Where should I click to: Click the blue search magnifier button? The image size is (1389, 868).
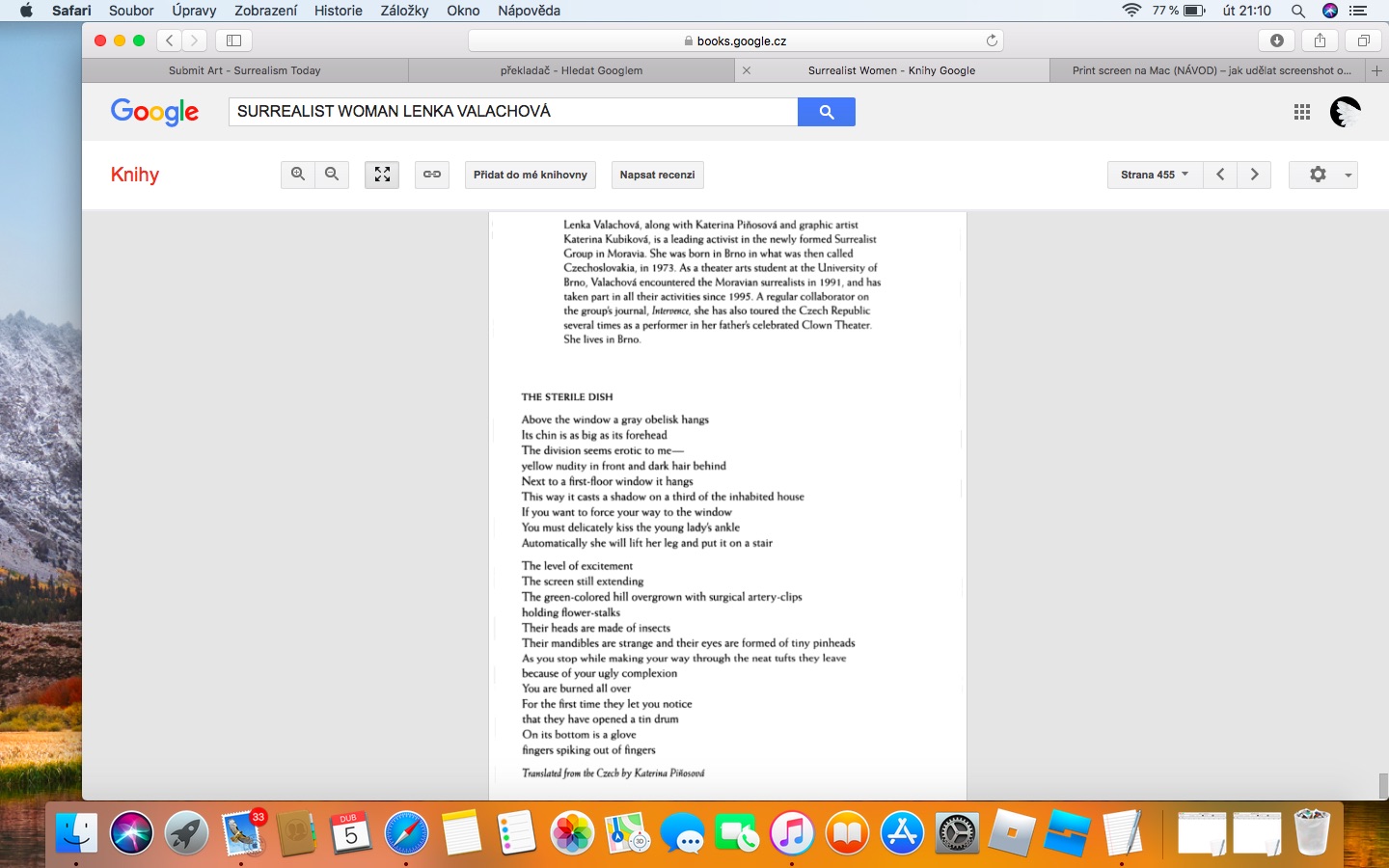[x=826, y=112]
